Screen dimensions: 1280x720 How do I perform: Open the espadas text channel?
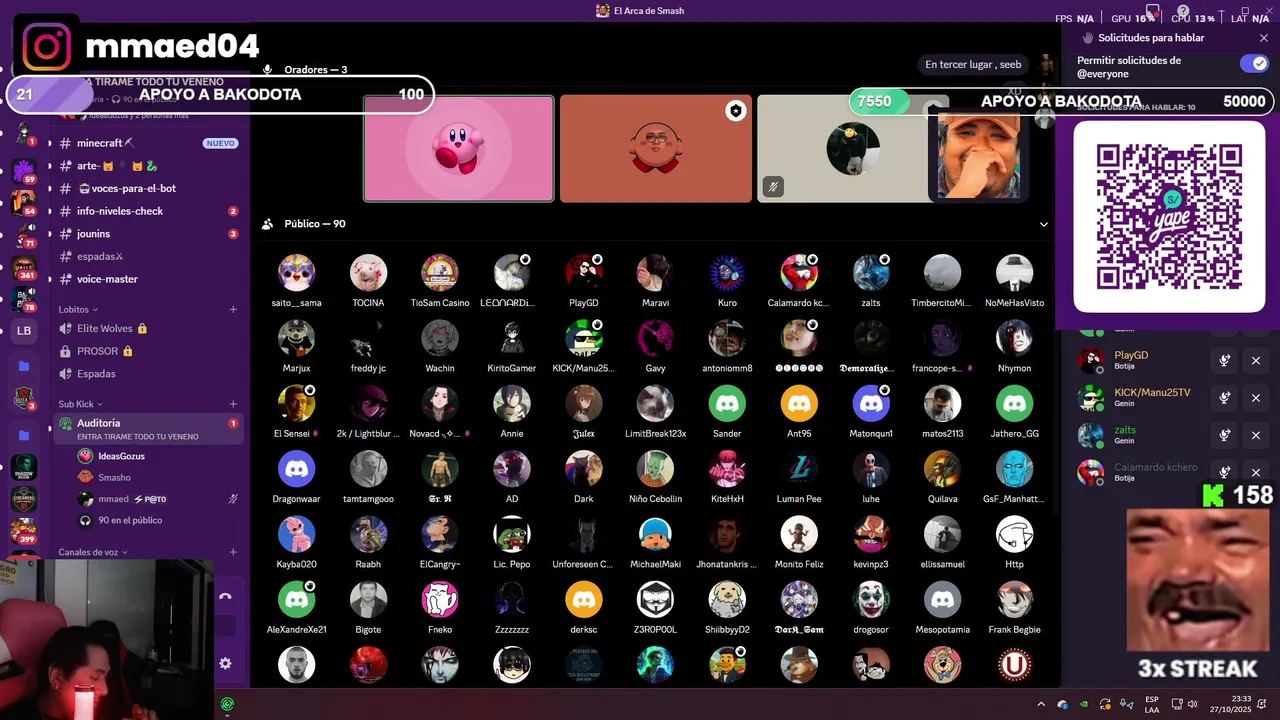click(148, 256)
